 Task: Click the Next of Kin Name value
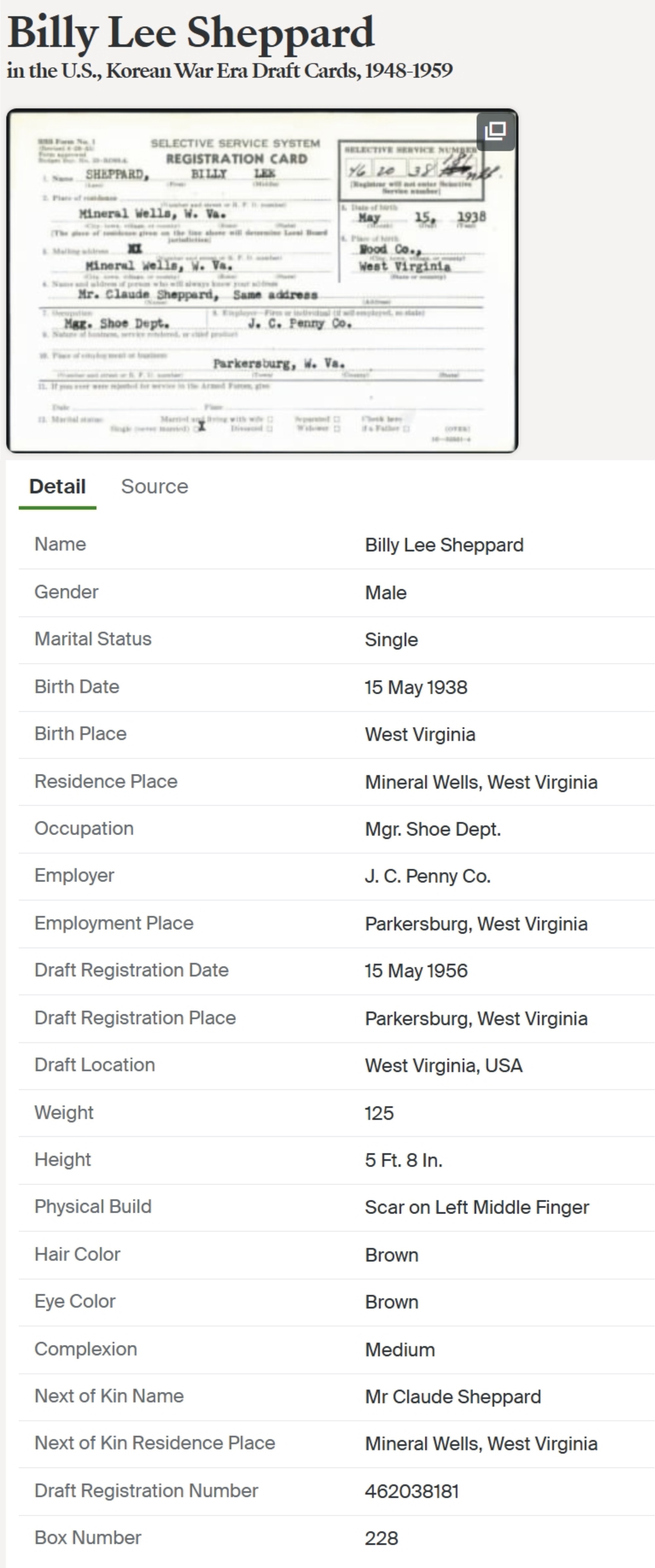[x=452, y=1396]
